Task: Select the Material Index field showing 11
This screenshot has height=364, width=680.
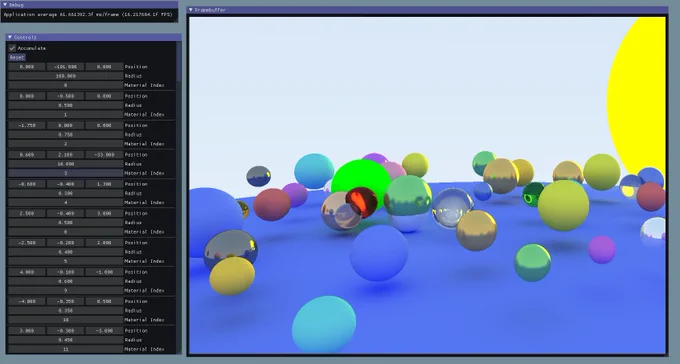Action: click(x=65, y=349)
